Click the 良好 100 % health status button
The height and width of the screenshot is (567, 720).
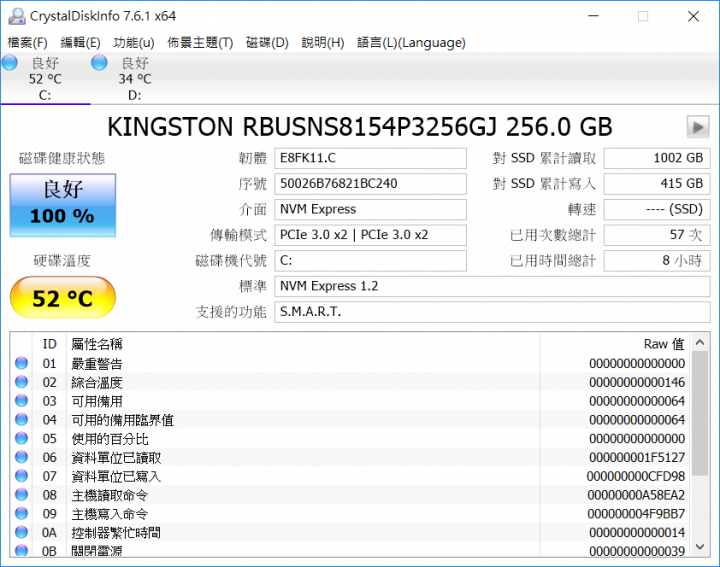coord(63,205)
